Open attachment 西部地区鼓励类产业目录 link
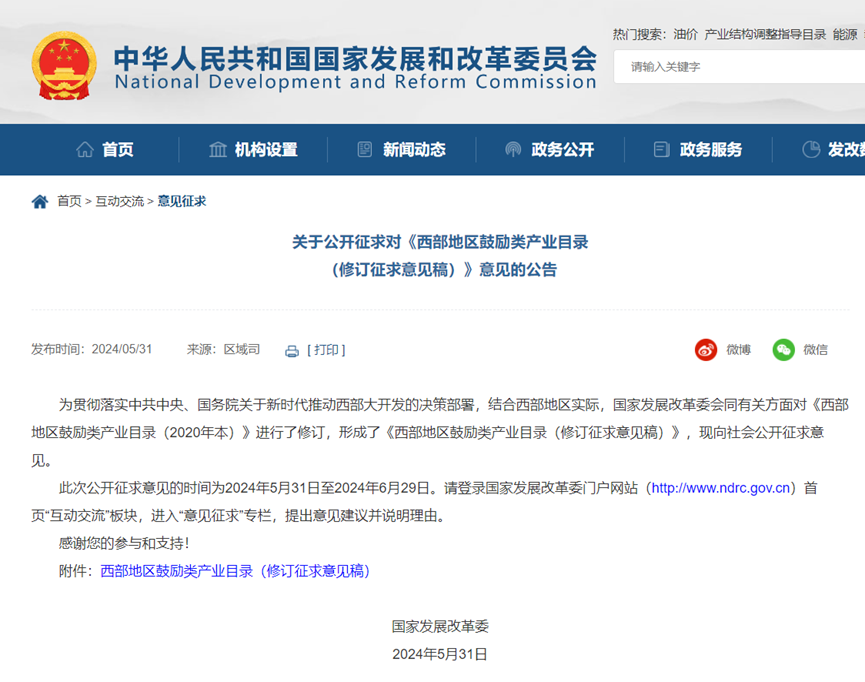Screen dimensions: 865x682 pos(235,571)
